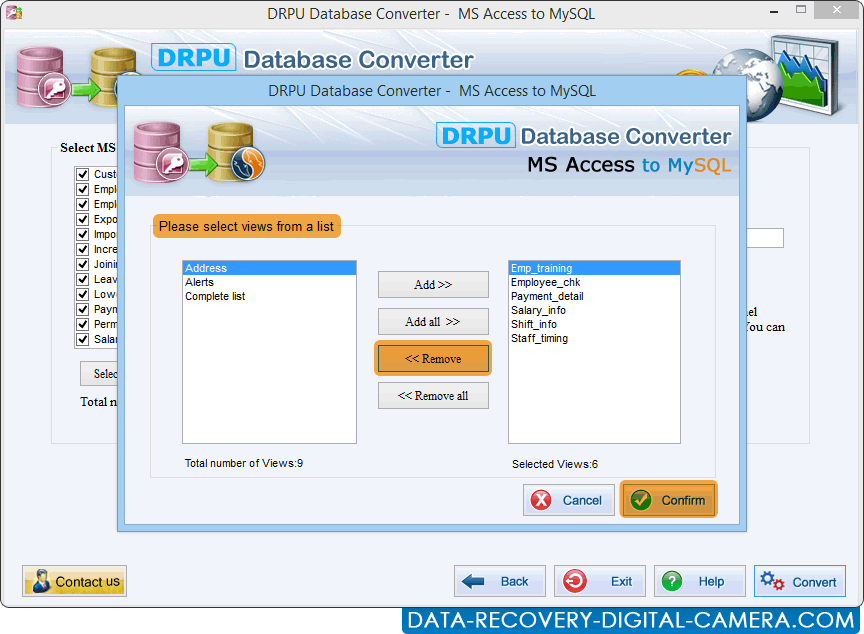Toggle the Expo table checkbox
The width and height of the screenshot is (864, 634).
(83, 219)
